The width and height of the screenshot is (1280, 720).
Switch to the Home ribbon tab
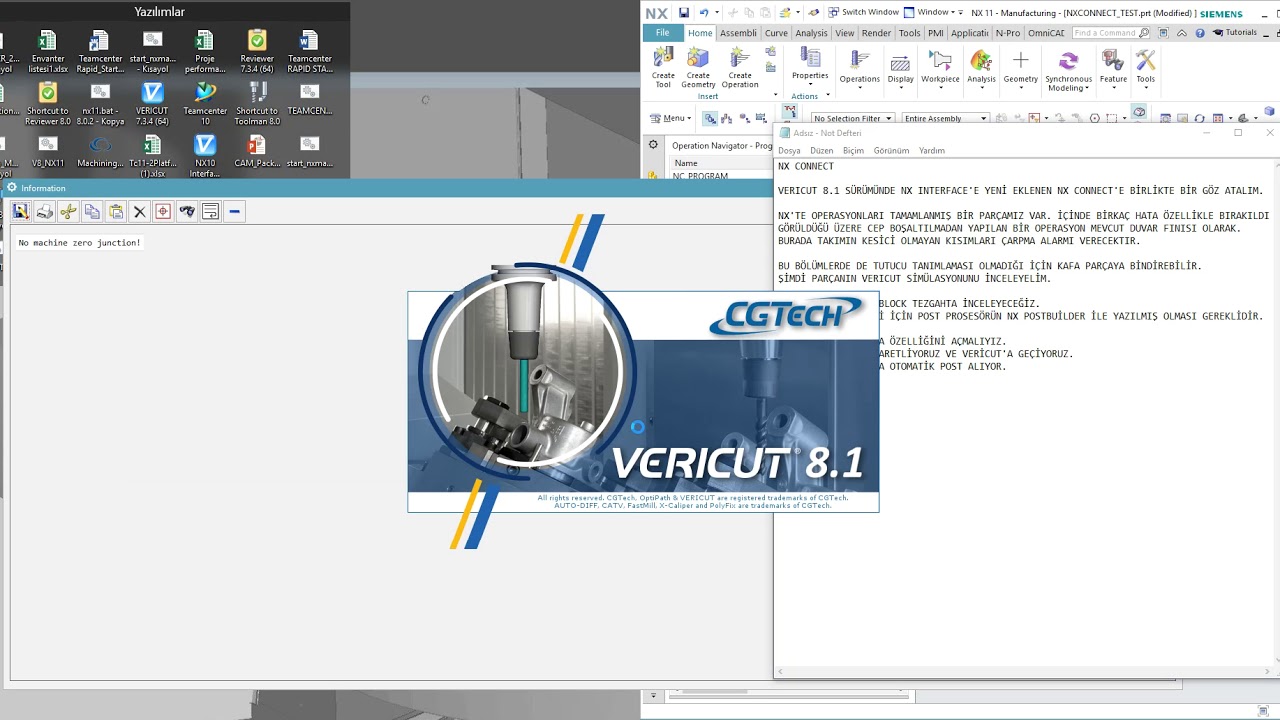pos(700,33)
